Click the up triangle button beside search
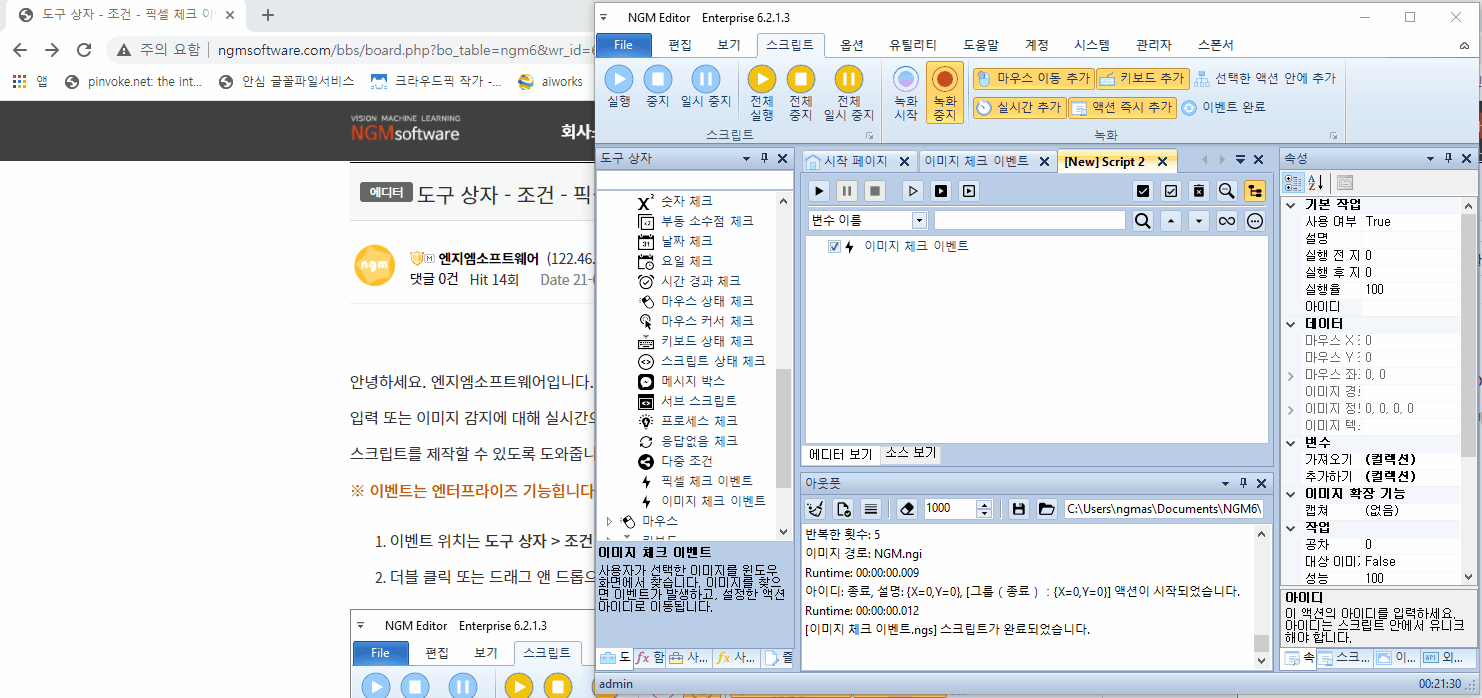The image size is (1482, 698). pyautogui.click(x=1171, y=221)
